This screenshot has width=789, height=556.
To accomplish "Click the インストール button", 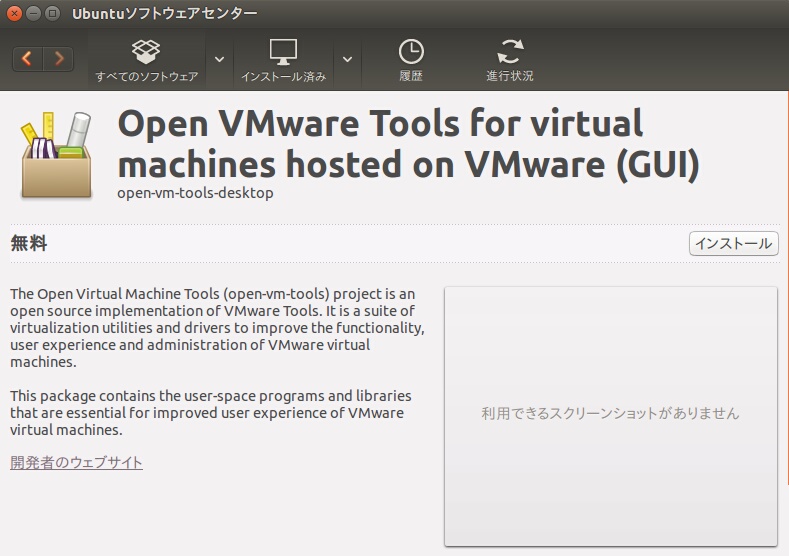I will pos(733,244).
